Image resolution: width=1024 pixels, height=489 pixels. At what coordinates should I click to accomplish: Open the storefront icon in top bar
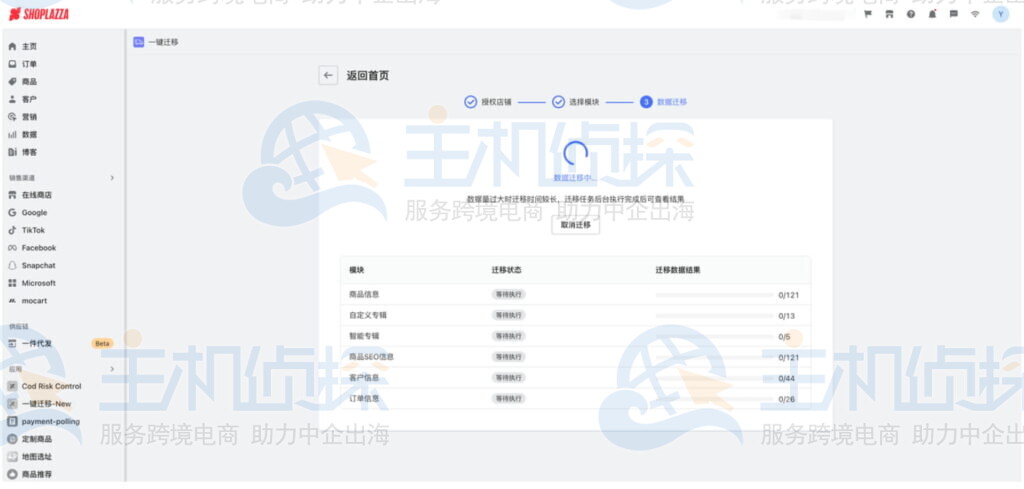pyautogui.click(x=889, y=14)
